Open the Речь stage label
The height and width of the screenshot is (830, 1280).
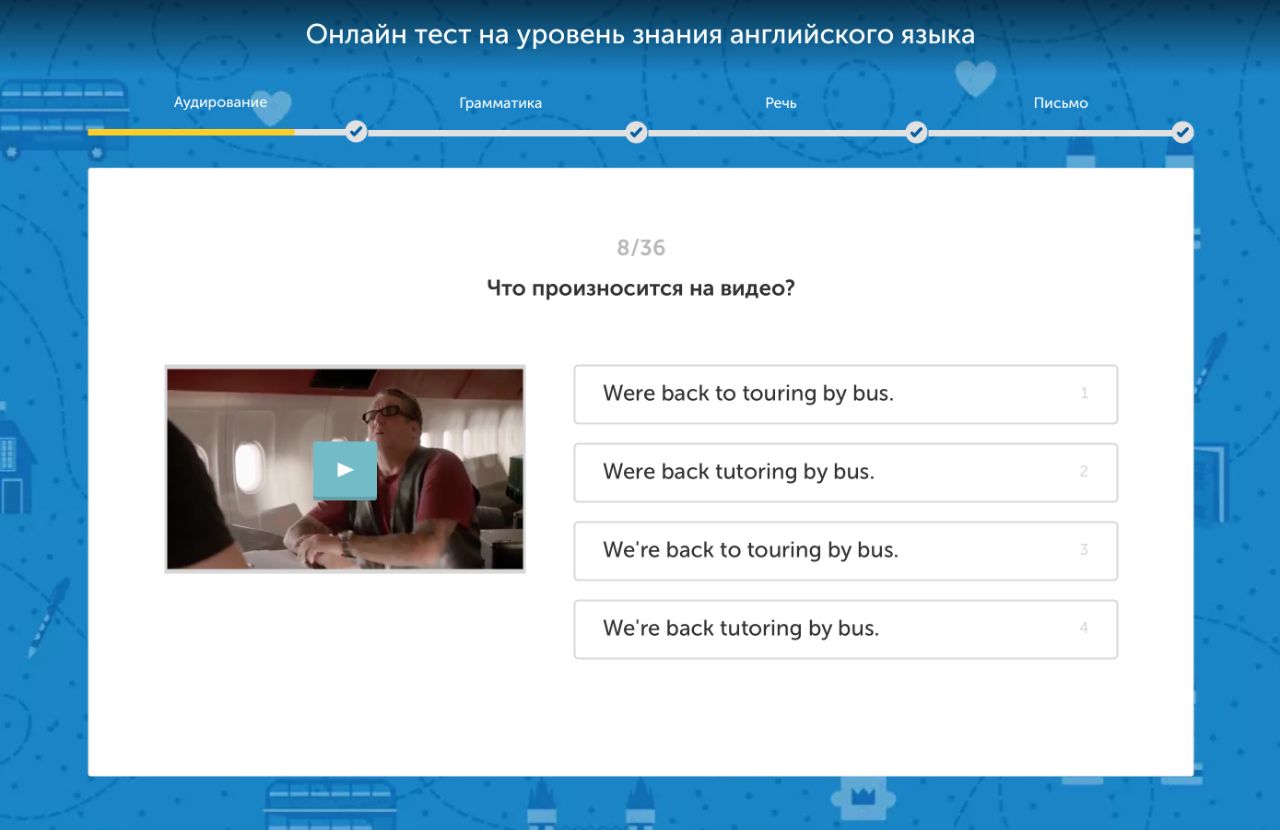tap(781, 103)
